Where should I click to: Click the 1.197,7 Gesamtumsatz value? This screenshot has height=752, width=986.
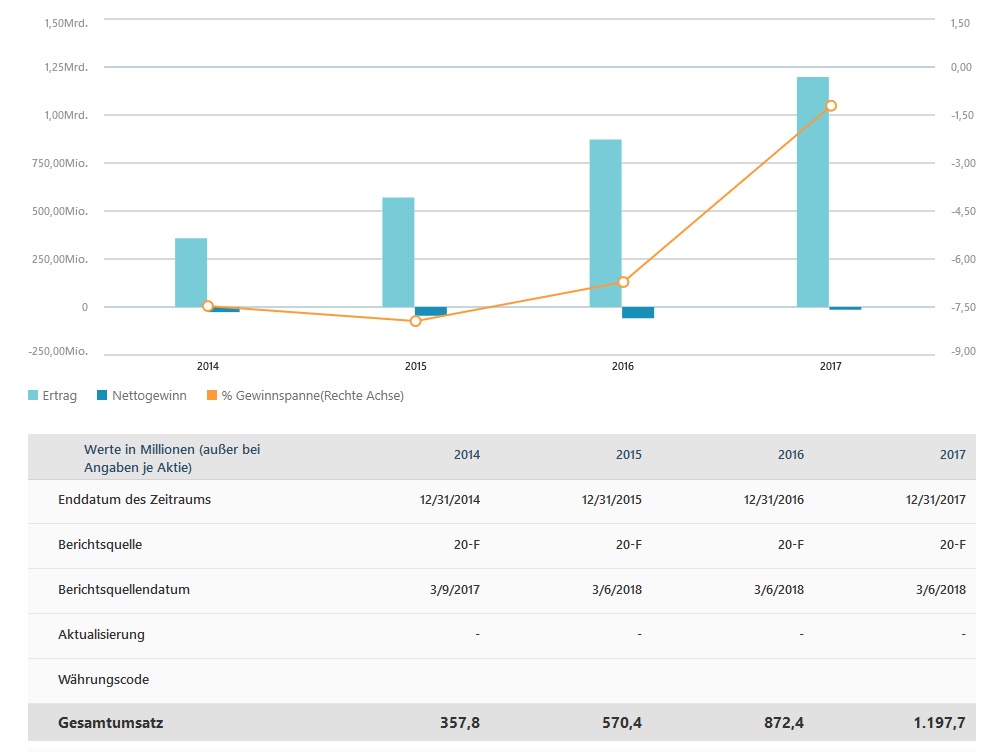point(940,722)
